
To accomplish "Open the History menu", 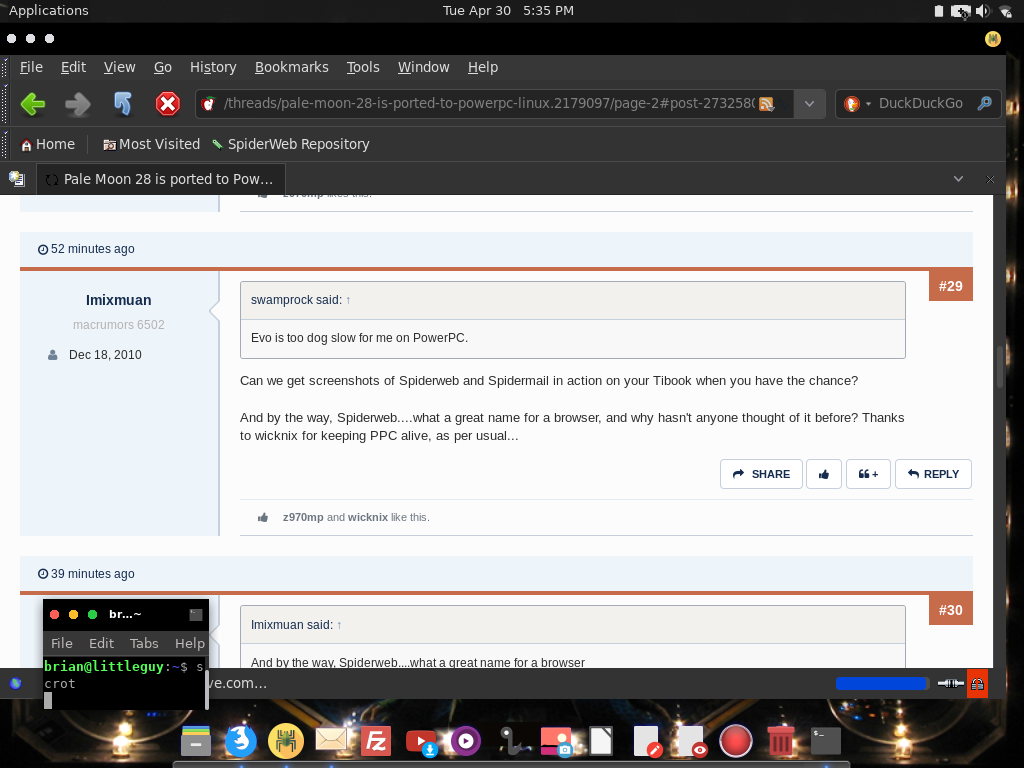I will [x=213, y=67].
